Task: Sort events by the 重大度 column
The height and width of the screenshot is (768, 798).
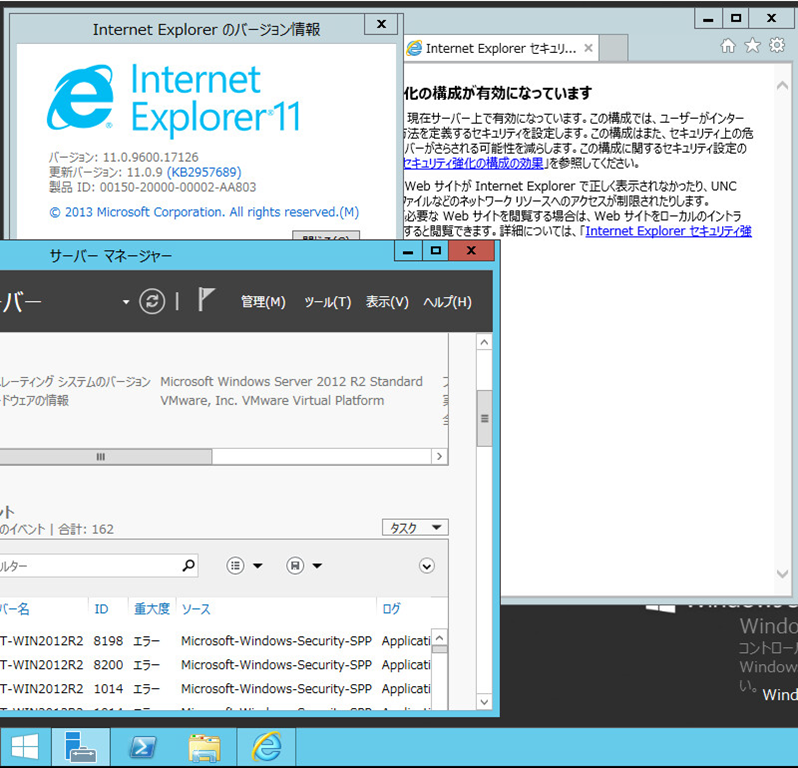Action: (x=152, y=609)
